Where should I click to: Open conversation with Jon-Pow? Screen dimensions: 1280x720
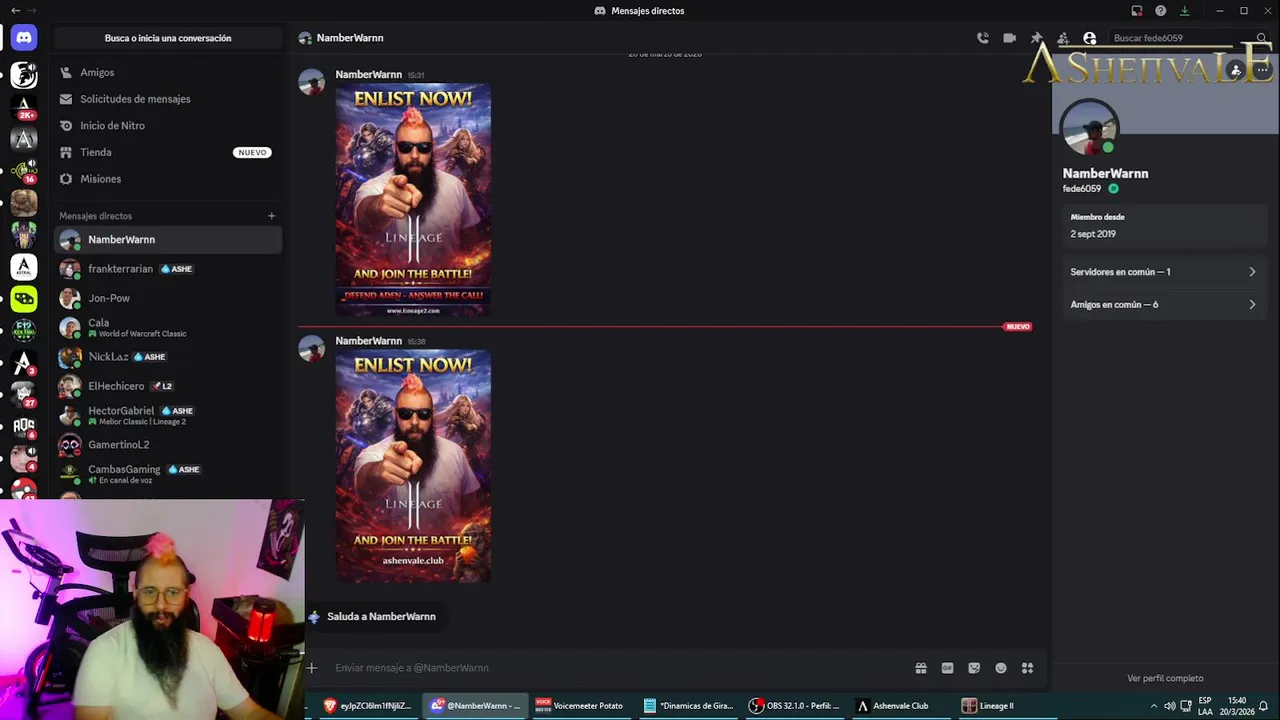pos(168,298)
